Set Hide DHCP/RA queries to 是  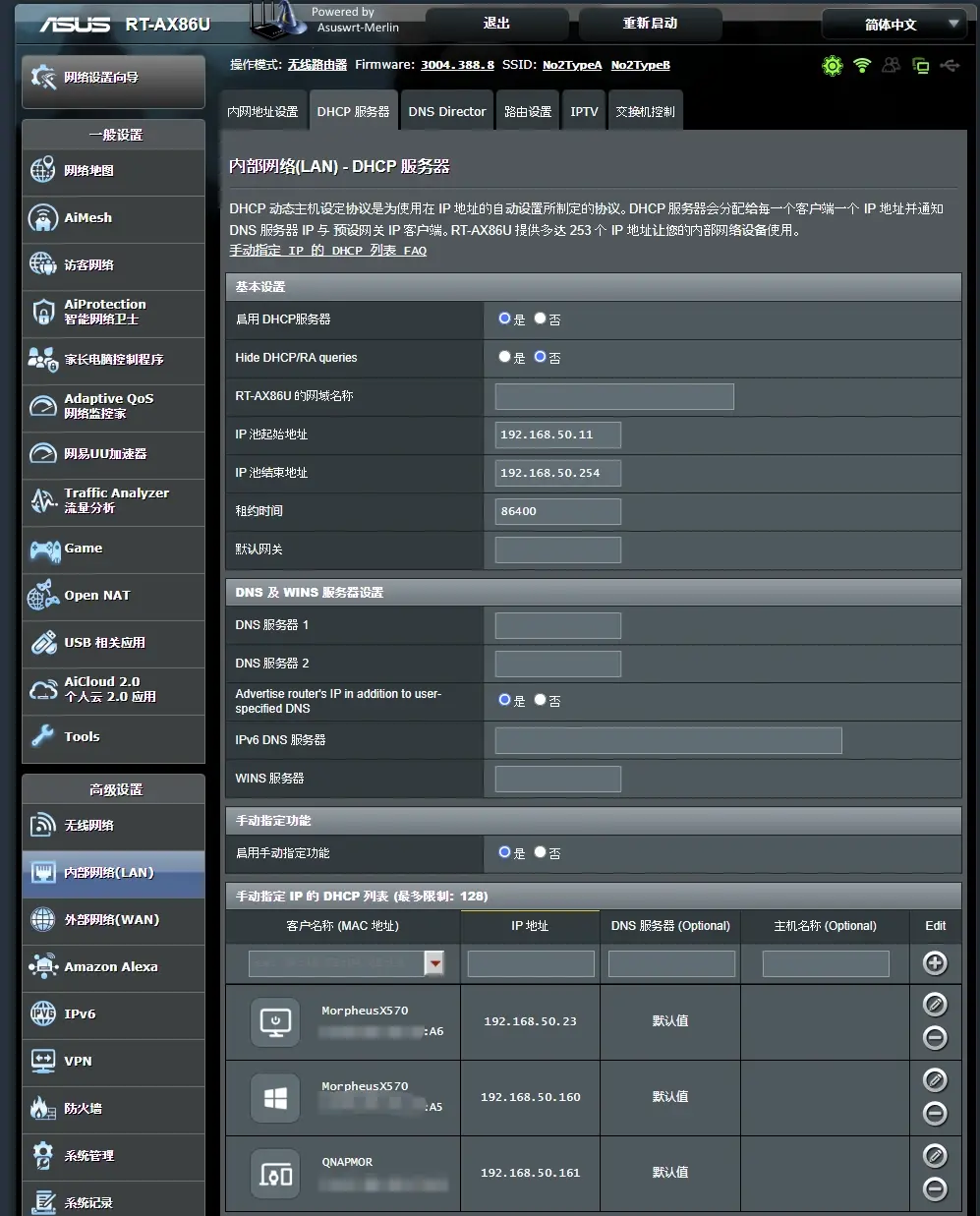(x=505, y=357)
